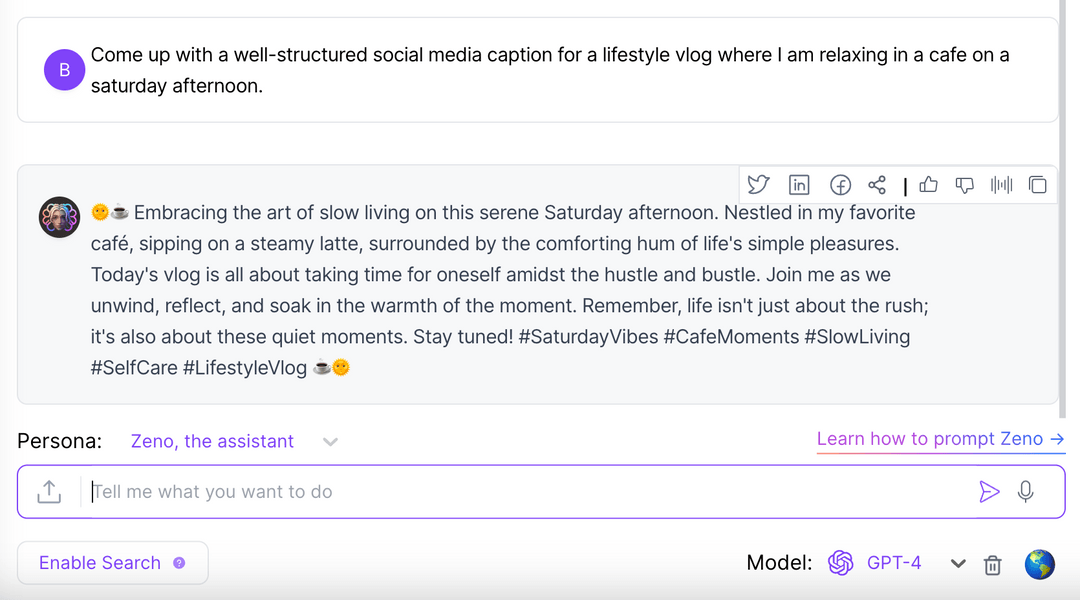The image size is (1080, 600).
Task: Share the response on Twitter
Action: 758,184
